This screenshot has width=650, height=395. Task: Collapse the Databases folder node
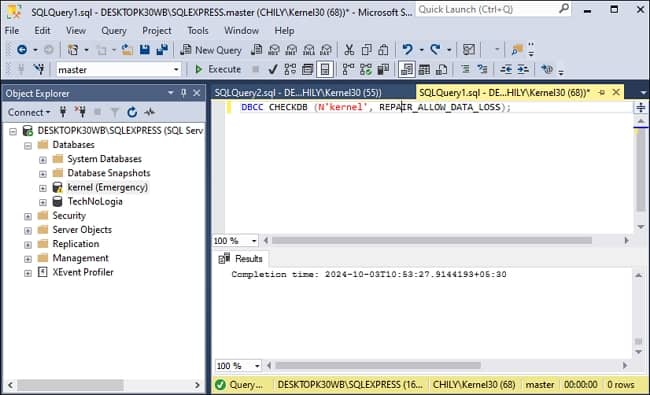pos(28,146)
